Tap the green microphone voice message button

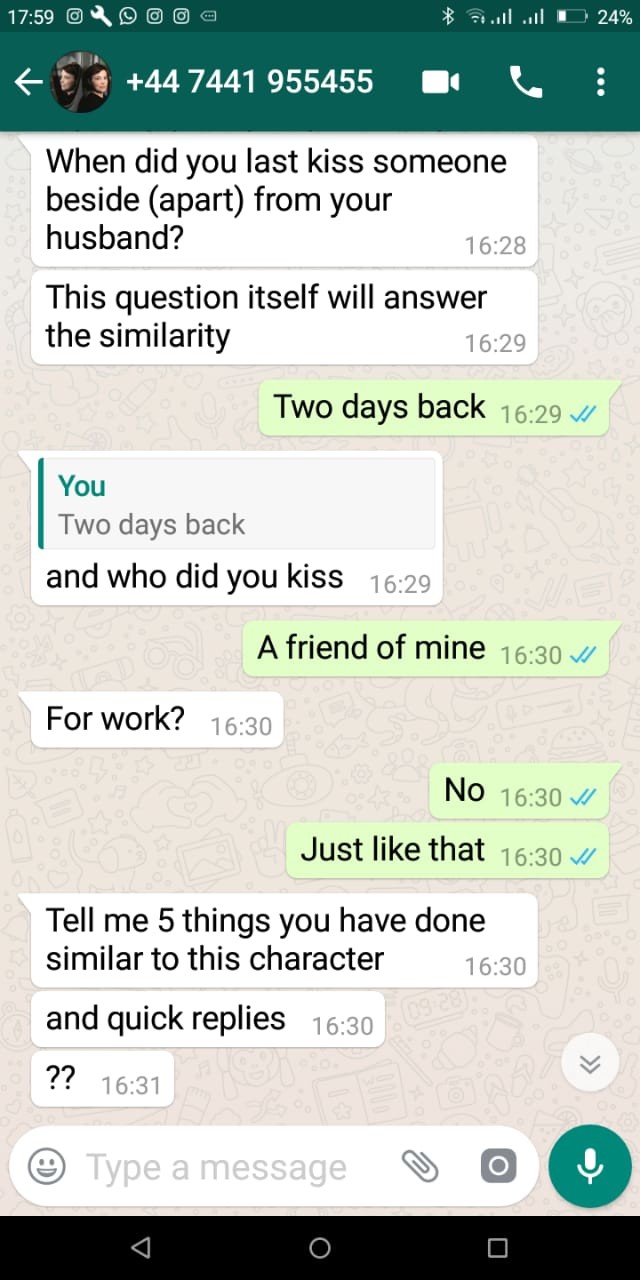coord(590,1167)
